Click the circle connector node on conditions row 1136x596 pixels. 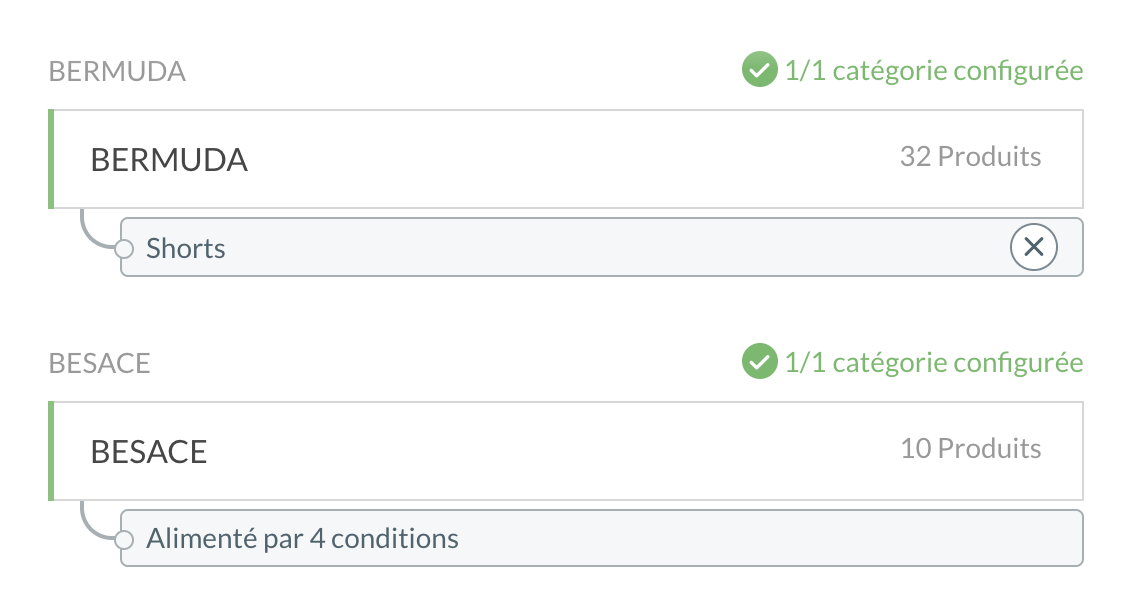click(124, 540)
